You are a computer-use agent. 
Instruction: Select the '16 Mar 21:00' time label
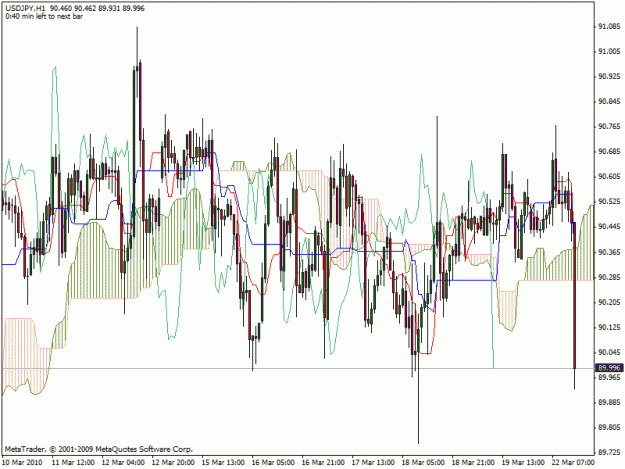(323, 463)
